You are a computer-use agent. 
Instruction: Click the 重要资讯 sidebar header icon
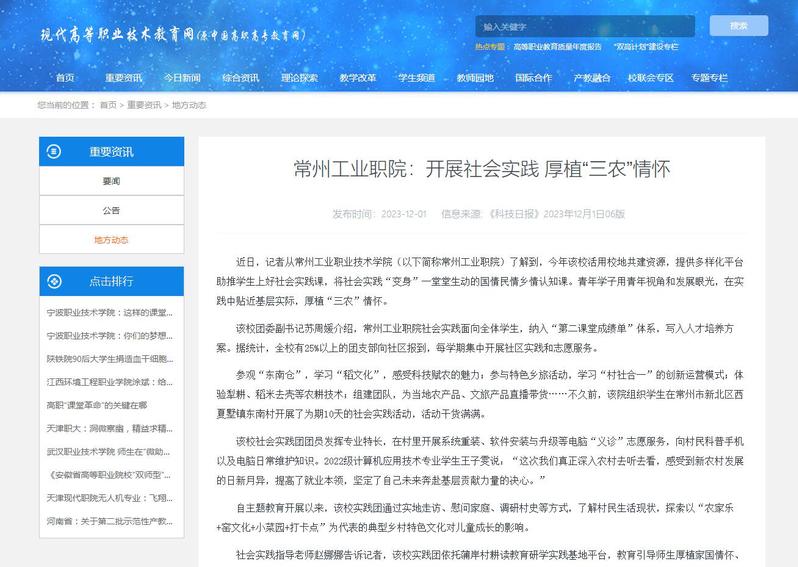[52, 152]
